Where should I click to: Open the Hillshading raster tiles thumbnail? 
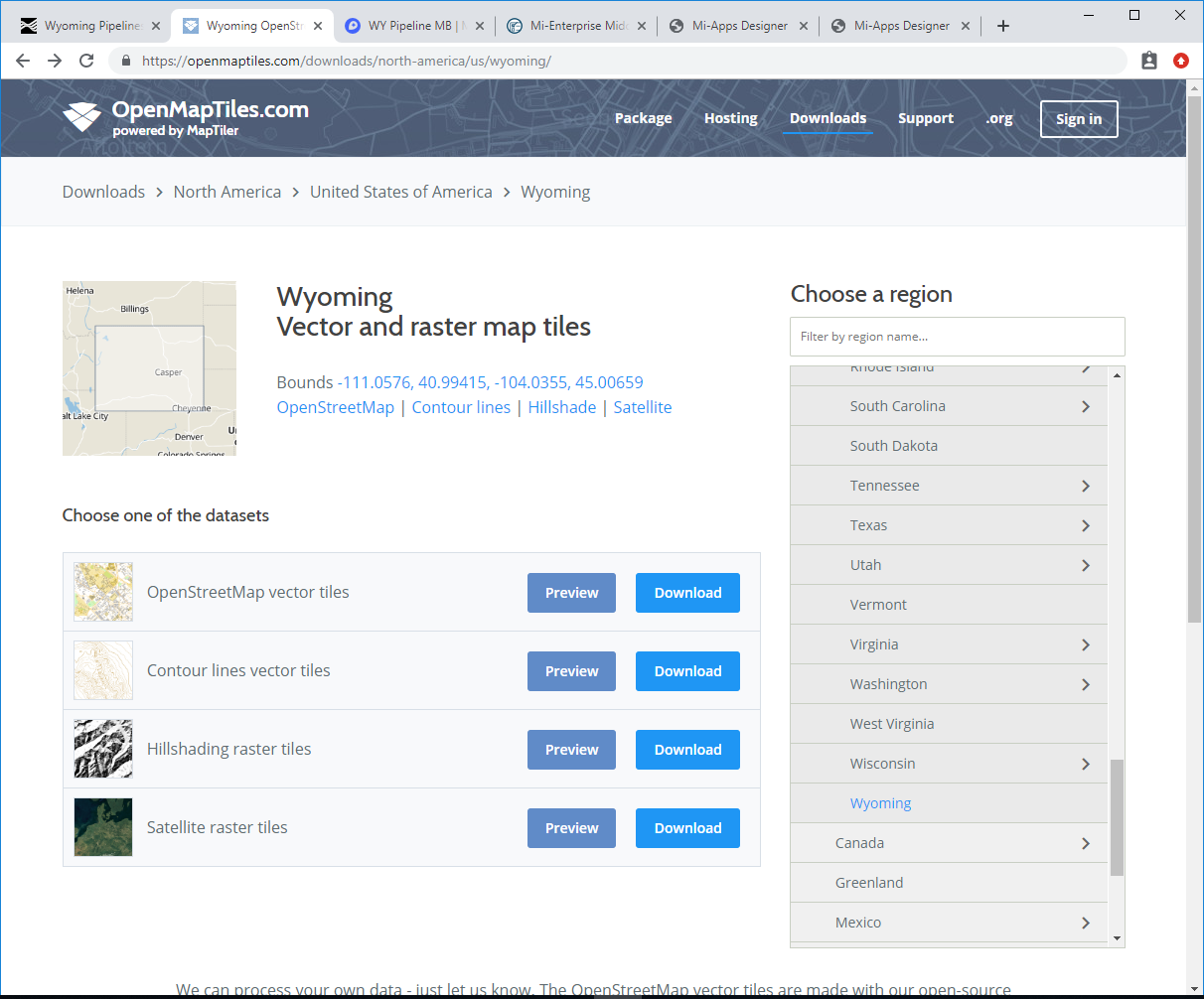pyautogui.click(x=103, y=749)
